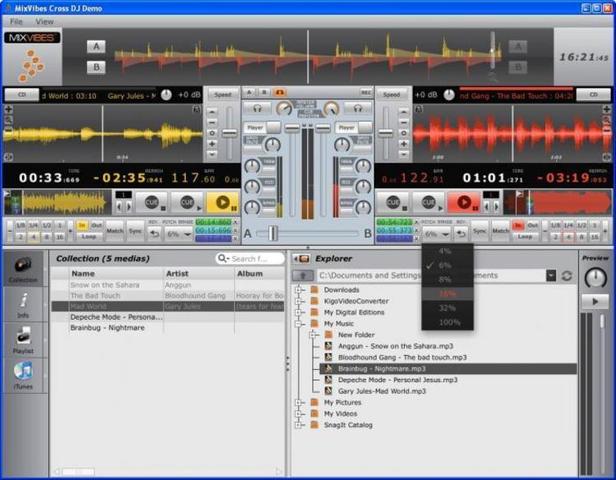616x480 pixels.
Task: Click the CD button on deck B
Action: click(593, 95)
